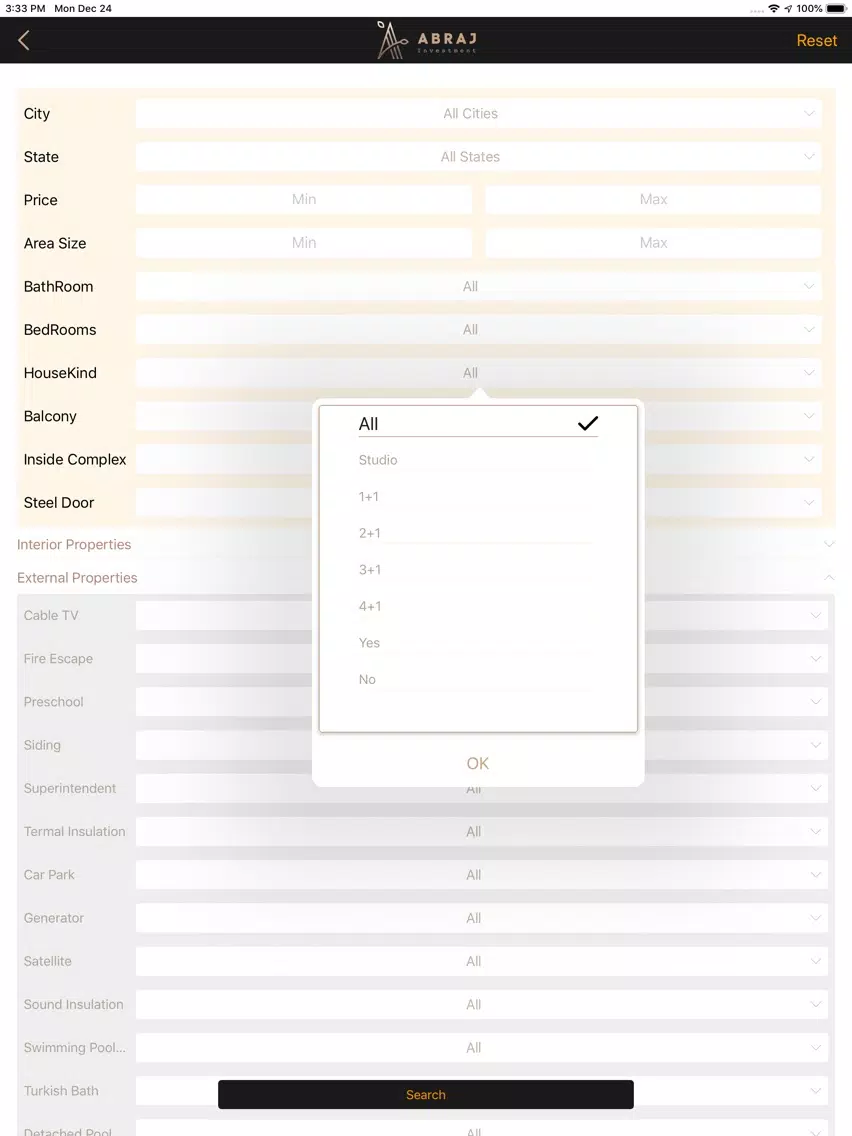Click the 'Cable TV' label
This screenshot has height=1136, width=852.
(51, 615)
